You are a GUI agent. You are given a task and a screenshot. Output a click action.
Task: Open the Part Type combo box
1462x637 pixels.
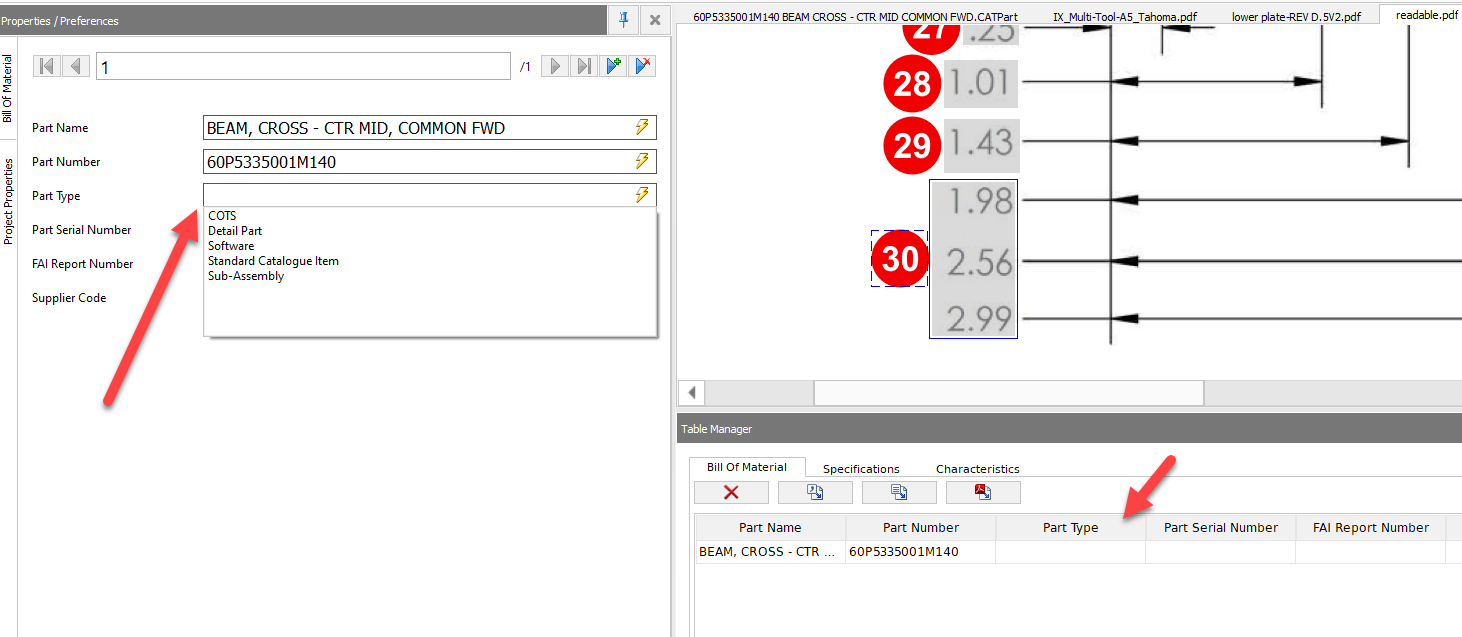430,195
